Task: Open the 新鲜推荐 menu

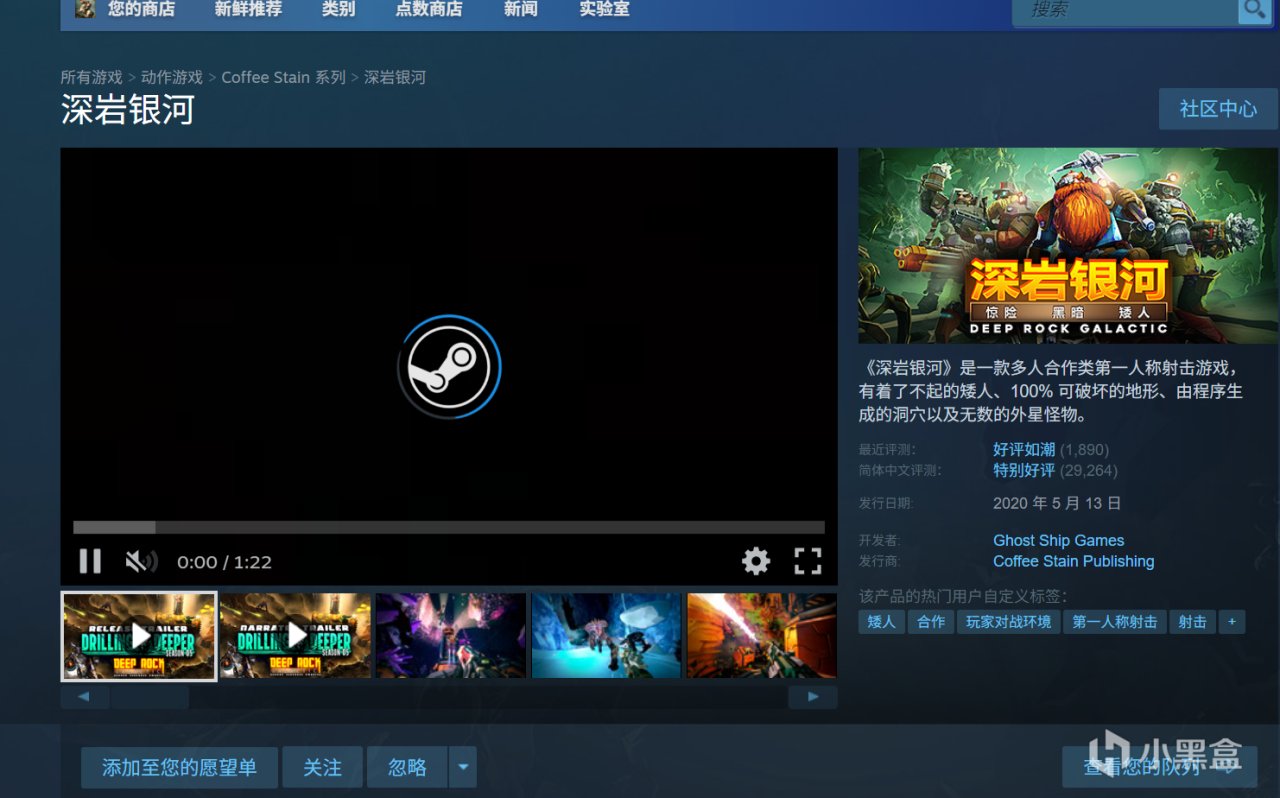Action: pos(248,9)
